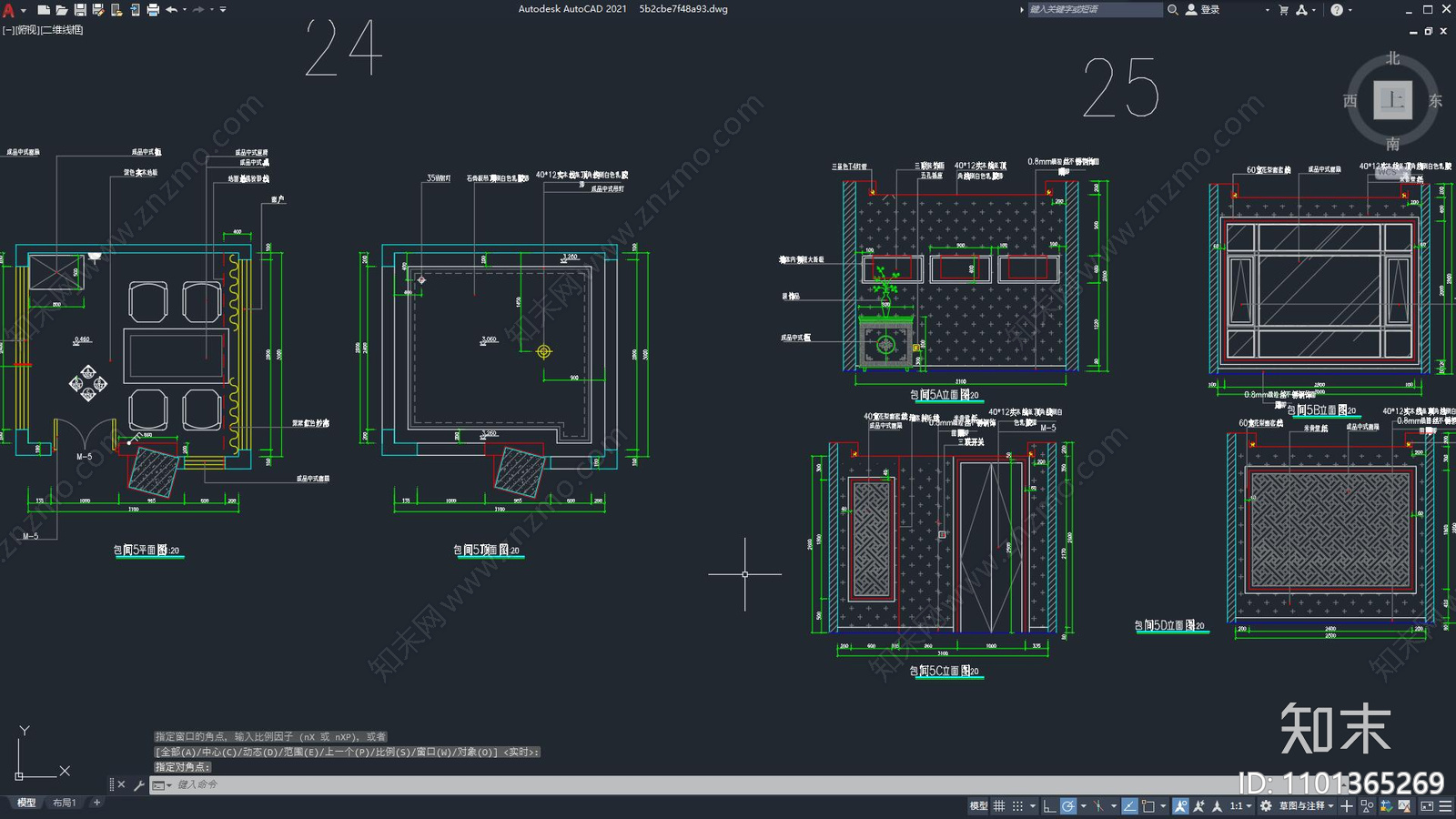
Task: Click inside the keyword search field
Action: coord(1095,10)
